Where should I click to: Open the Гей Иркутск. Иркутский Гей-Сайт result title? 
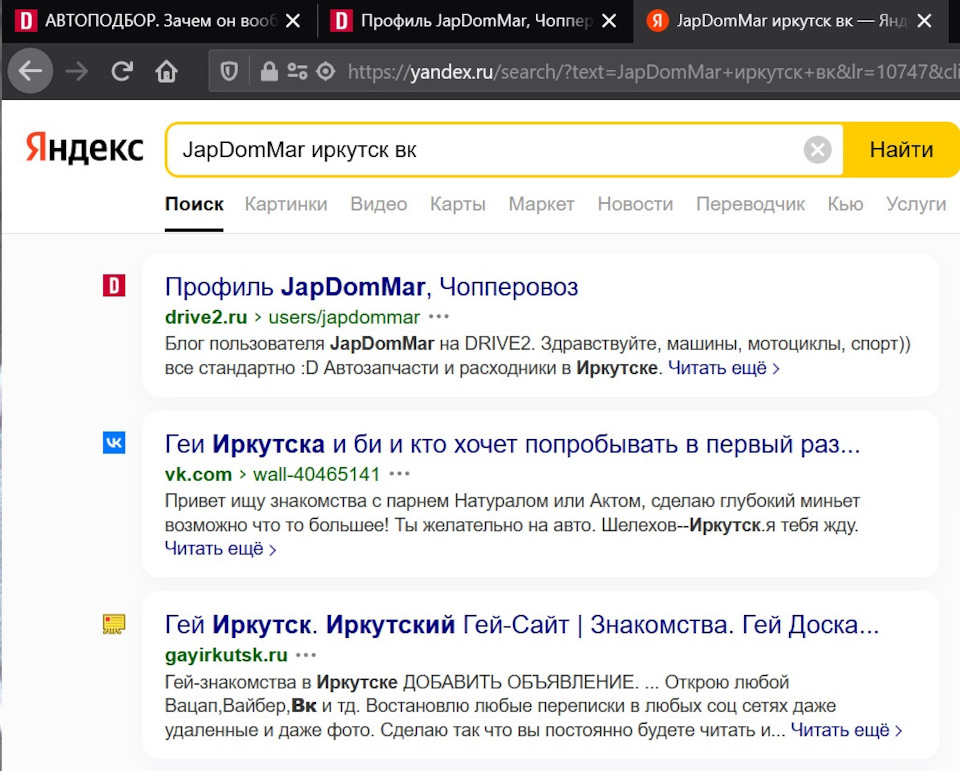[x=522, y=625]
